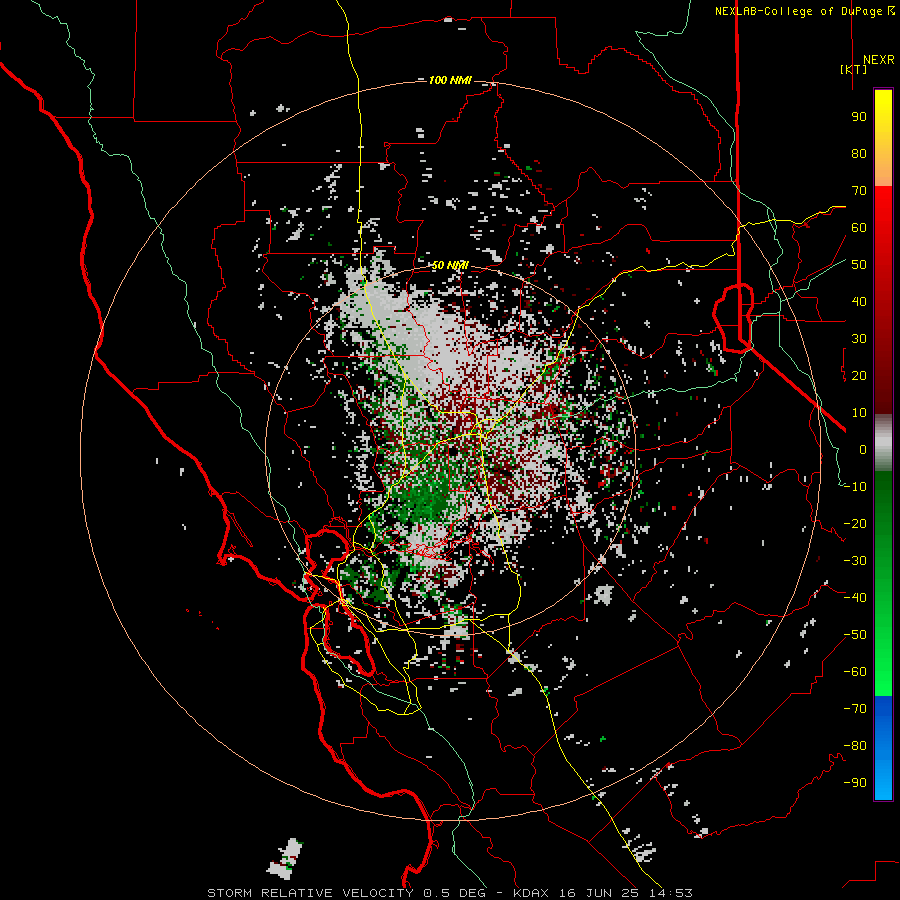Screen dimensions: 900x900
Task: Click the -80 knot scale value
Action: point(855,746)
